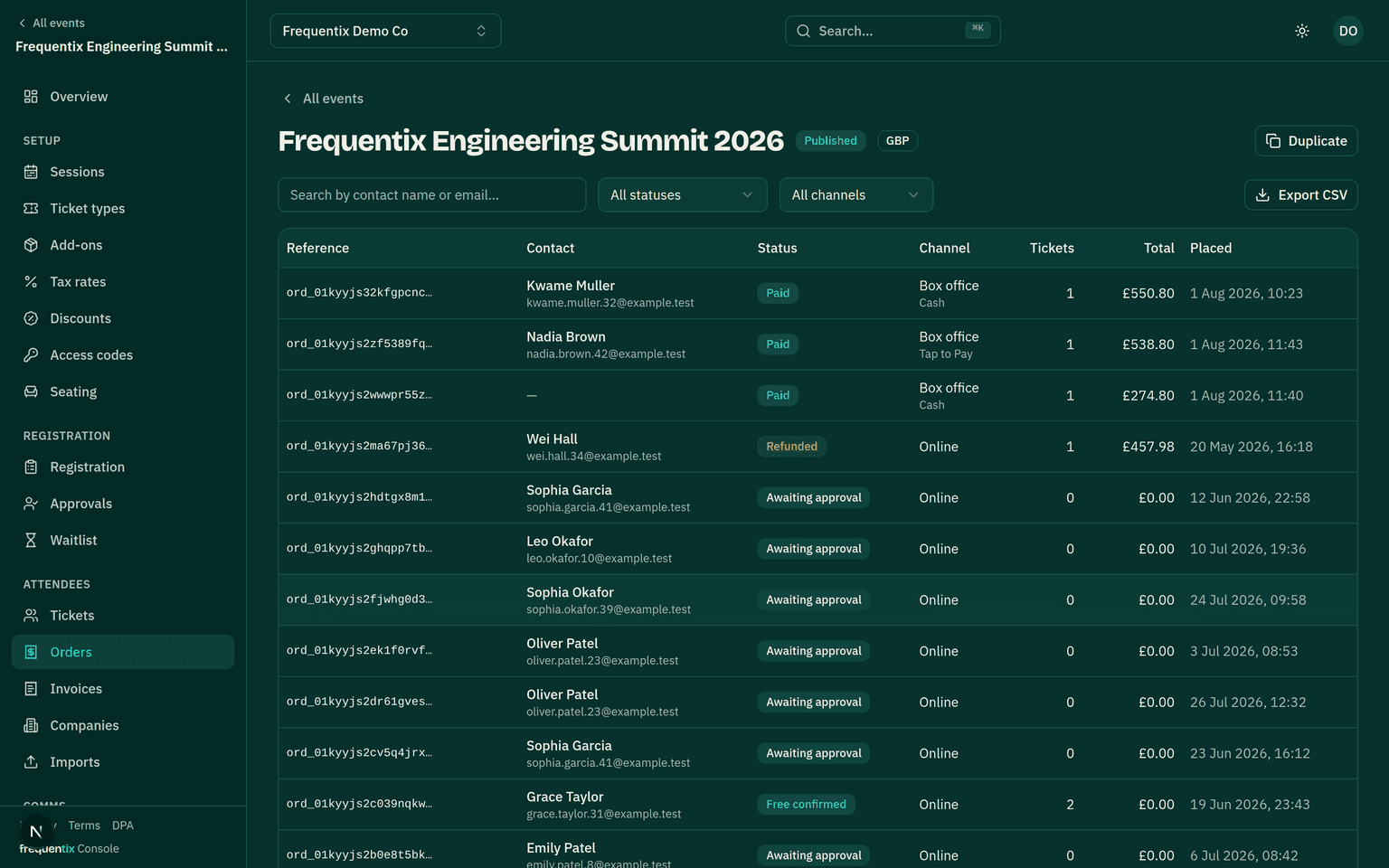
Task: Click the Discounts badge icon
Action: tap(31, 318)
